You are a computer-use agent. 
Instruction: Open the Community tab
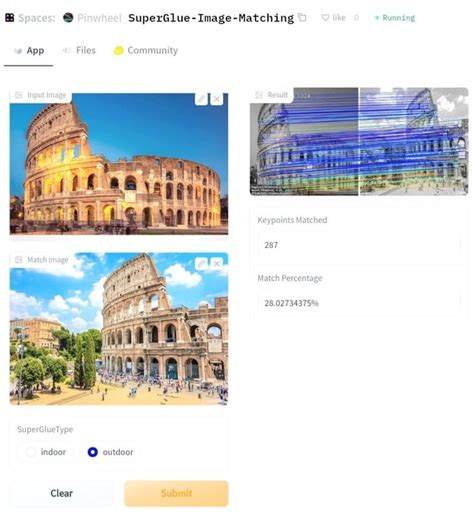pyautogui.click(x=146, y=51)
